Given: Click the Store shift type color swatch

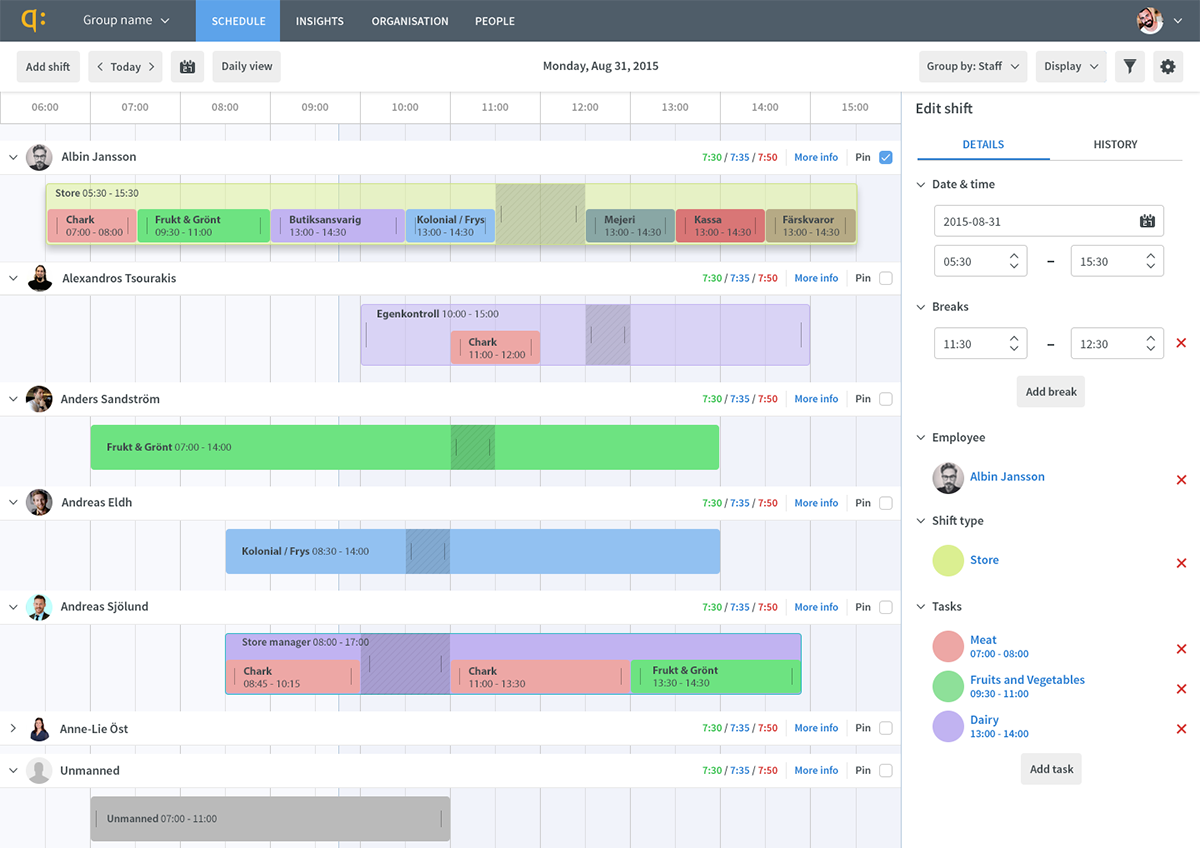Looking at the screenshot, I should point(948,561).
